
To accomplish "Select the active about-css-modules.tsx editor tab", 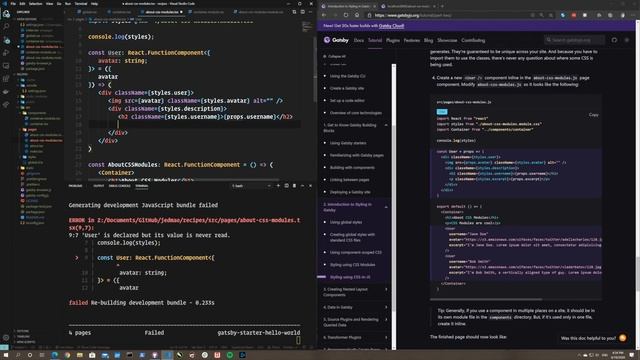I will 162,12.
